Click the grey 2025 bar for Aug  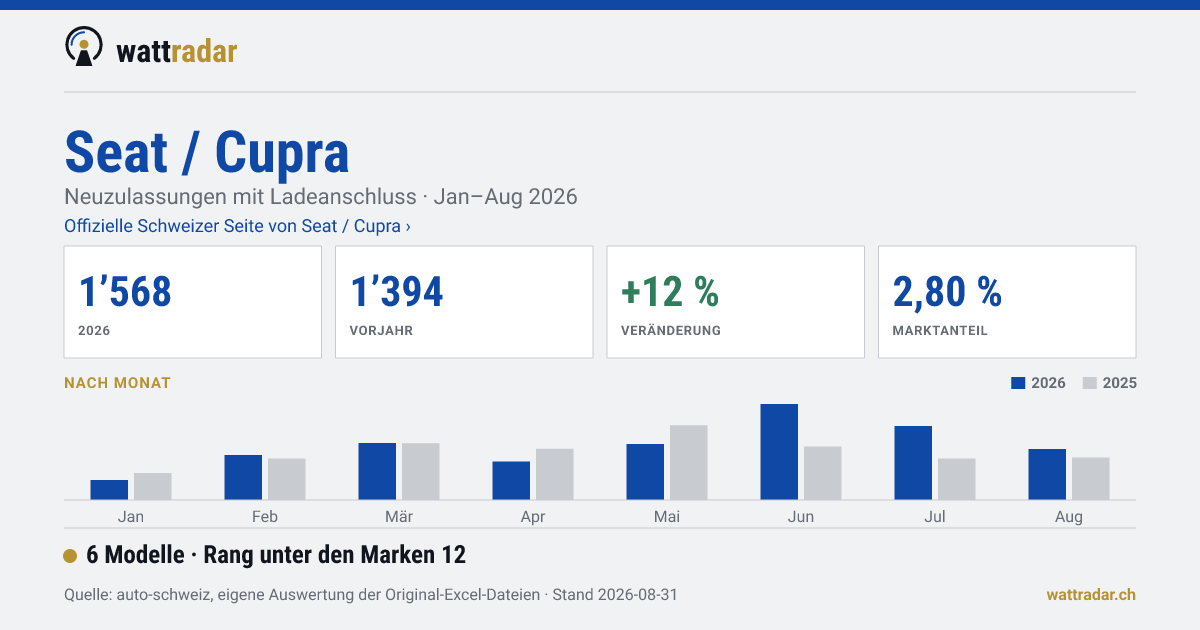1091,479
